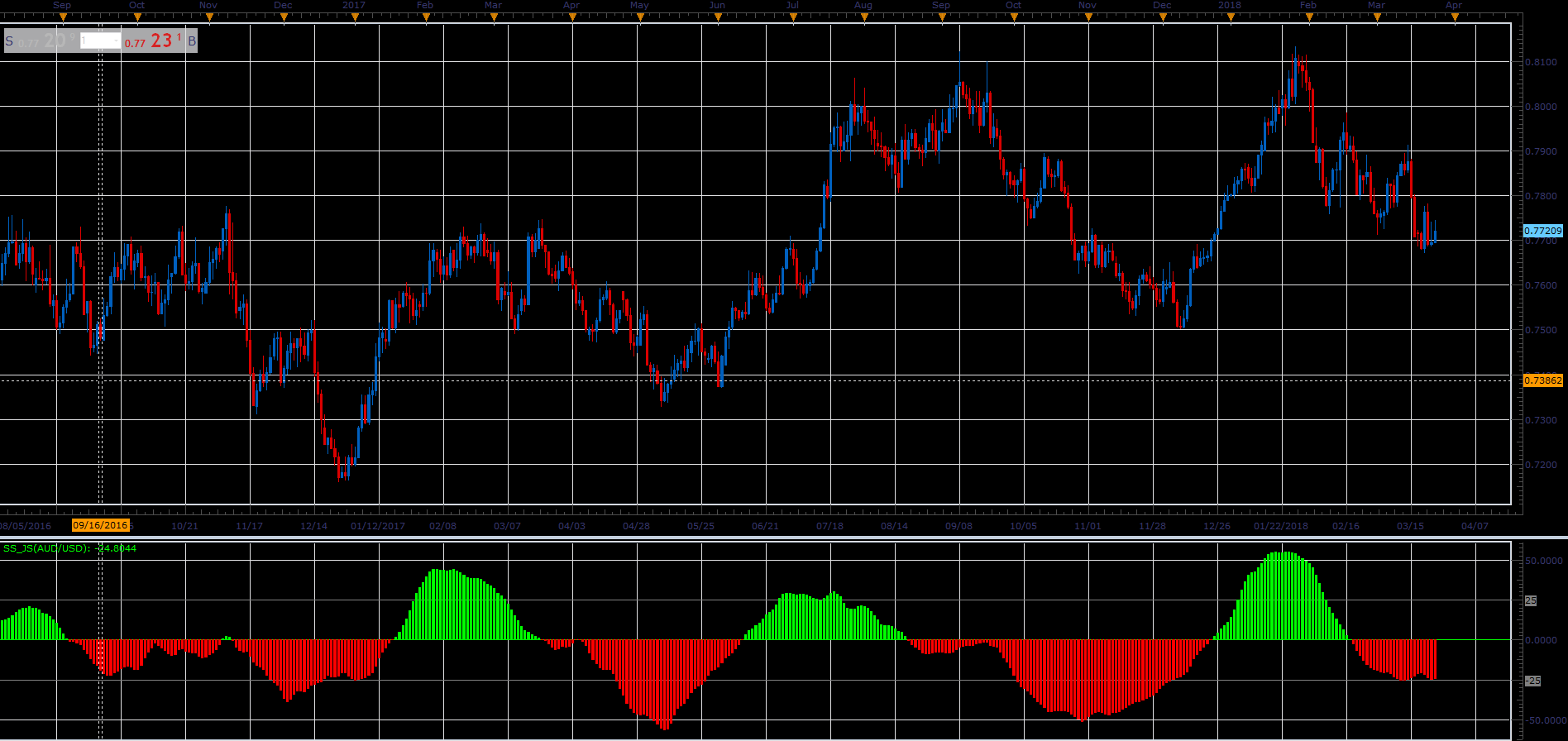This screenshot has height=741, width=1568.
Task: Click the Feb marker right after 2017
Action: tap(425, 5)
